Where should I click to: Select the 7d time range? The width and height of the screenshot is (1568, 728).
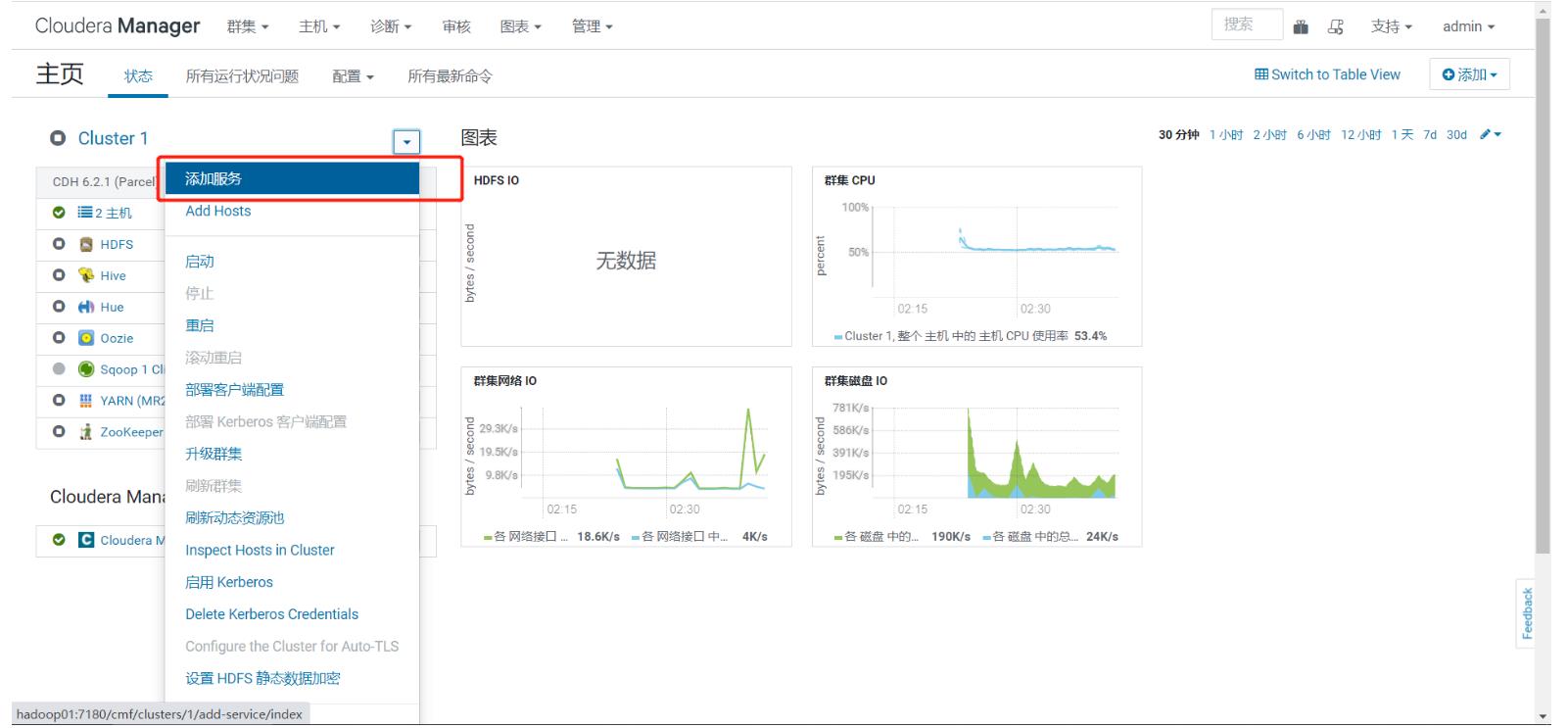[x=1430, y=135]
